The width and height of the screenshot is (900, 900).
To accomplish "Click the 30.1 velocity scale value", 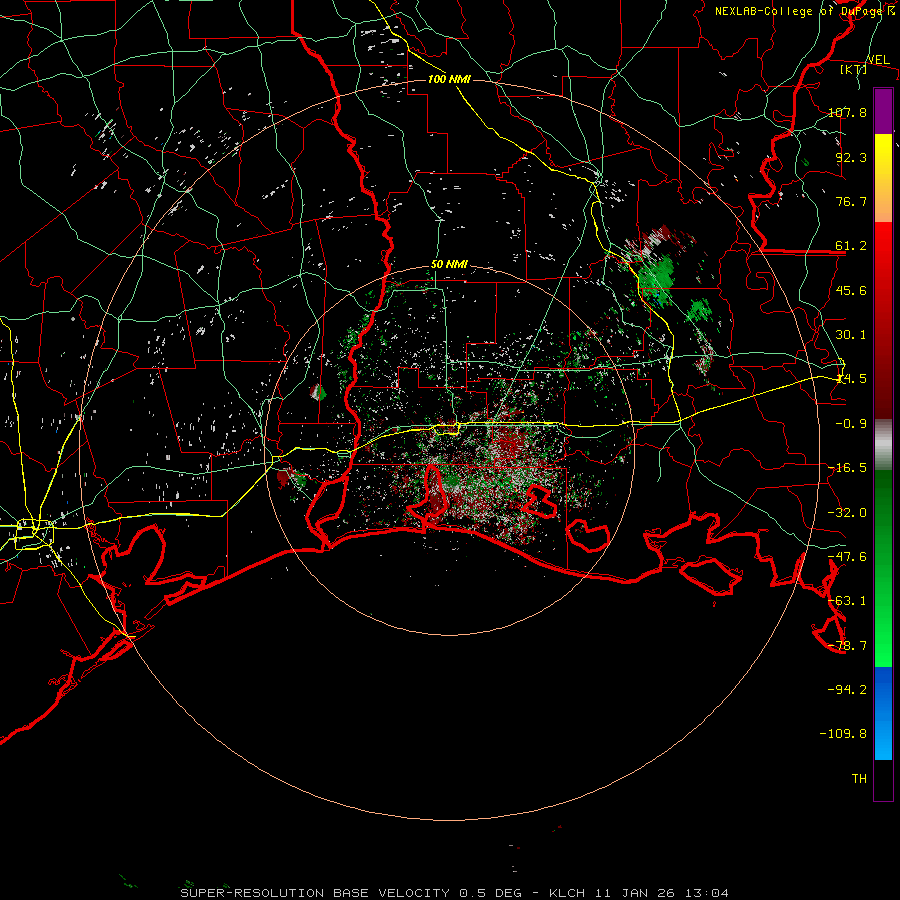I will [x=851, y=335].
